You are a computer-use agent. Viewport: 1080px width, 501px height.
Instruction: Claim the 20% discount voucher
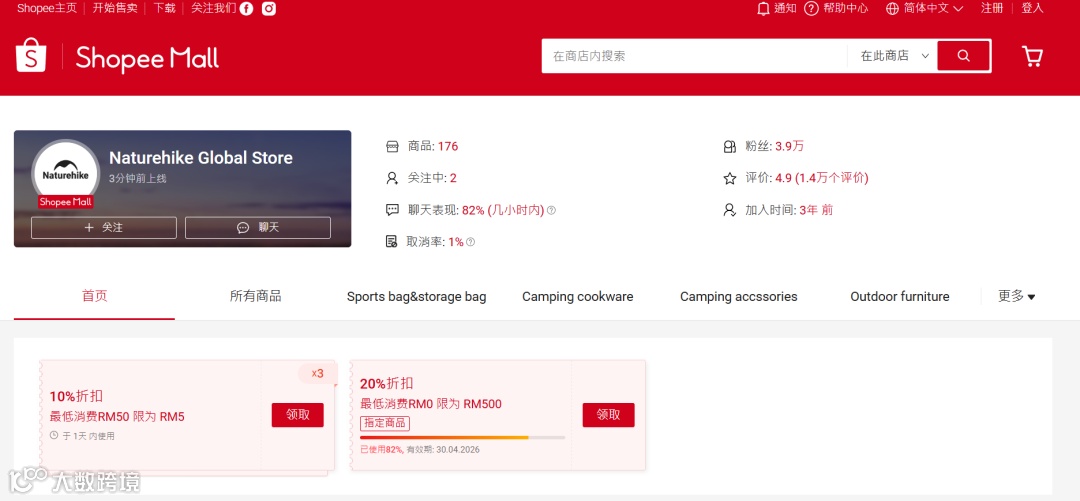pyautogui.click(x=608, y=415)
